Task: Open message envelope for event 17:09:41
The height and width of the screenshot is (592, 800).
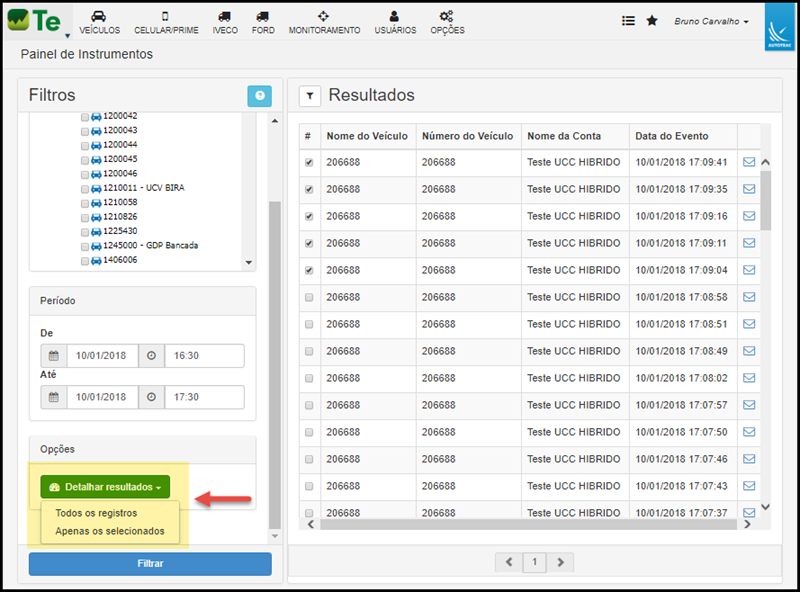Action: (x=748, y=162)
